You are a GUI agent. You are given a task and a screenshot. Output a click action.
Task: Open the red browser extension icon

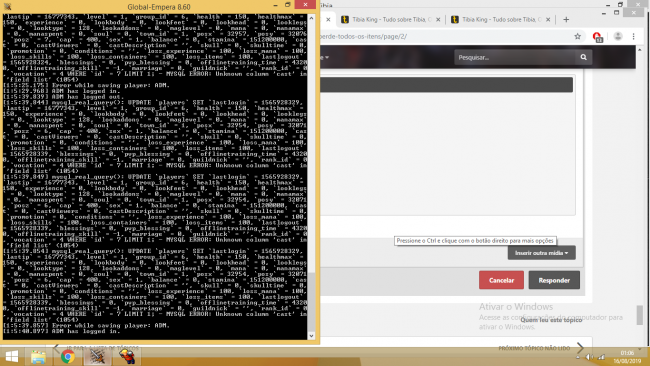pos(597,37)
